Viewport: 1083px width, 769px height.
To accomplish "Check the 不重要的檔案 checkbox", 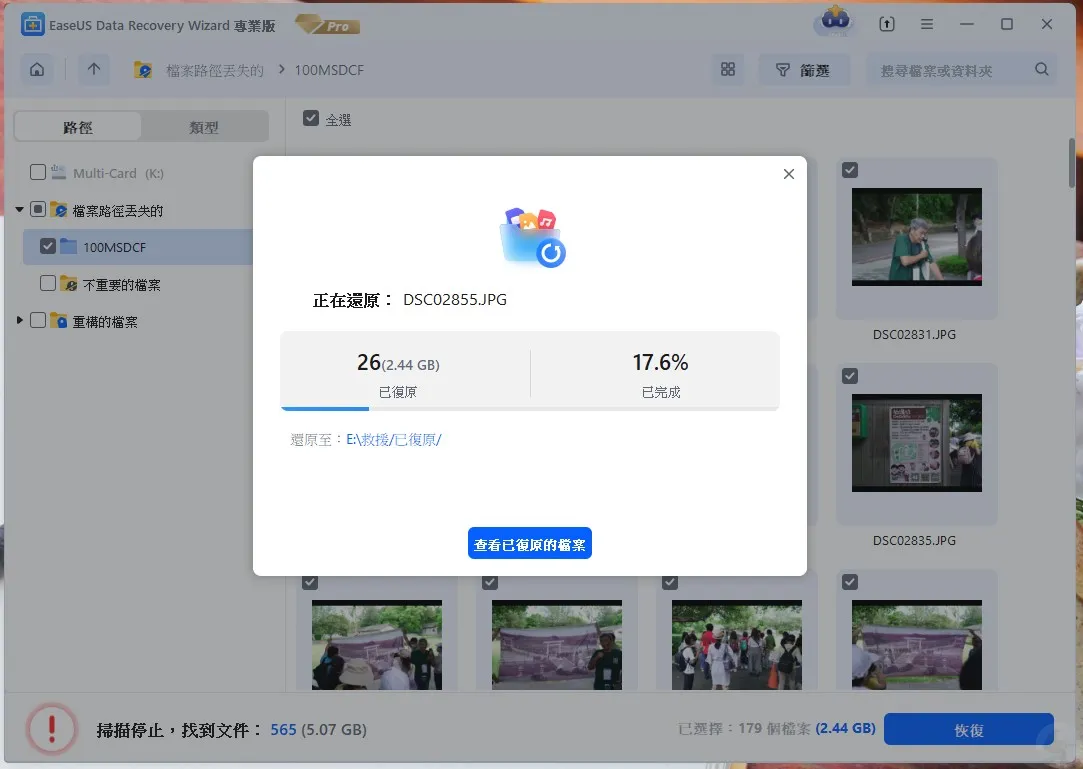I will click(x=48, y=283).
